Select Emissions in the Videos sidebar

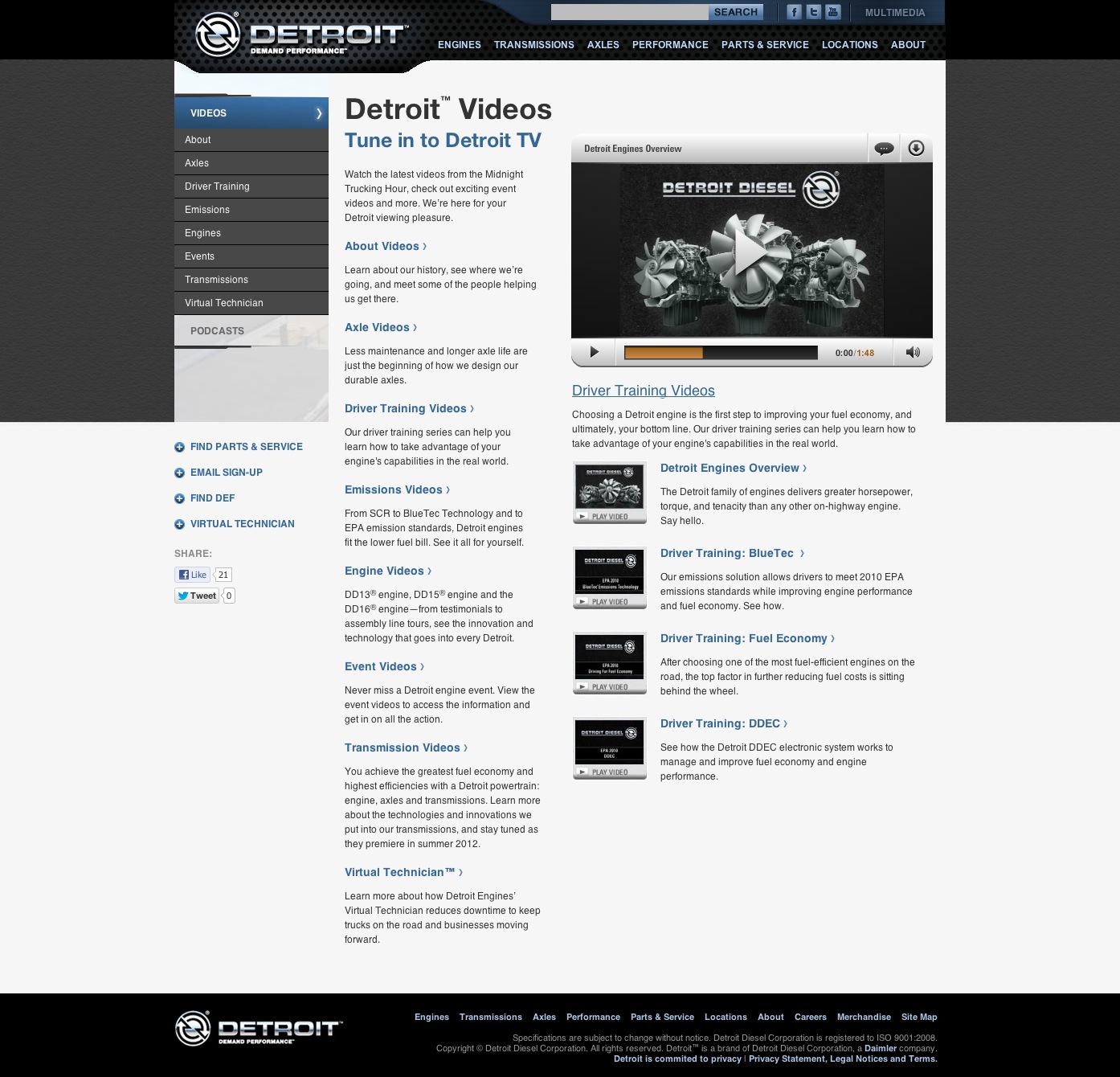click(x=251, y=210)
